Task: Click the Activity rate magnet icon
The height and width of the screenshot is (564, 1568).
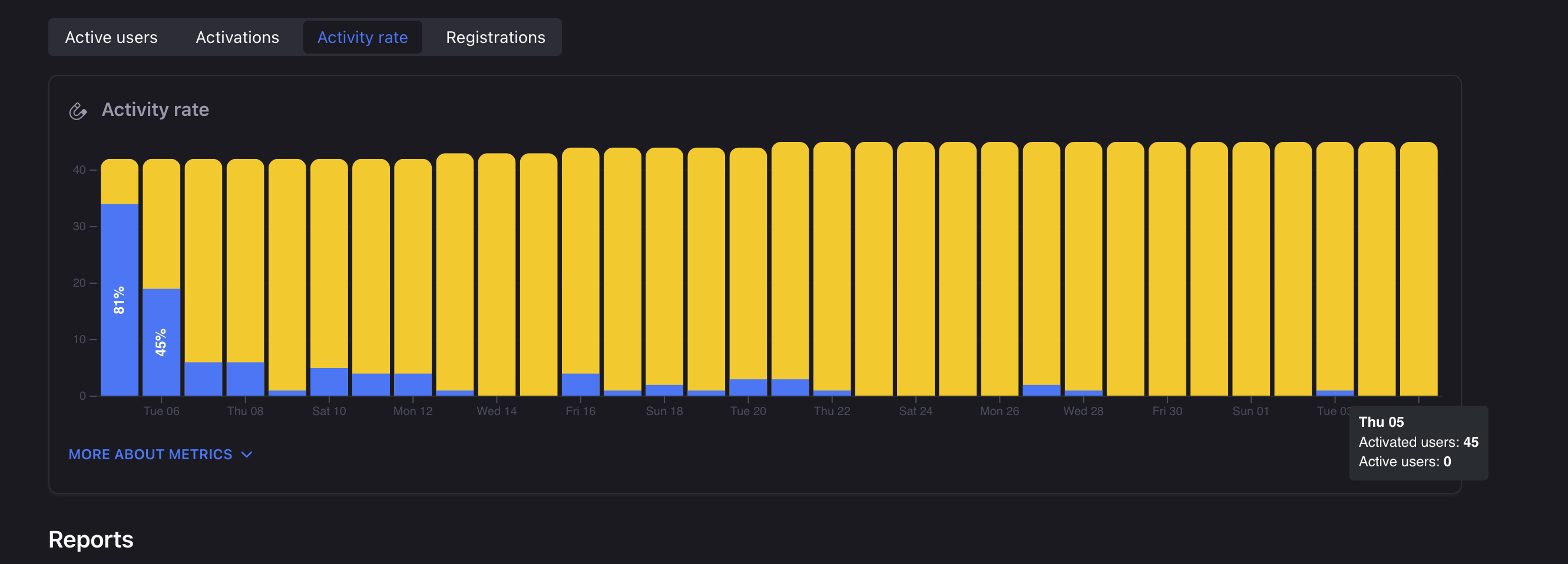Action: [x=78, y=111]
